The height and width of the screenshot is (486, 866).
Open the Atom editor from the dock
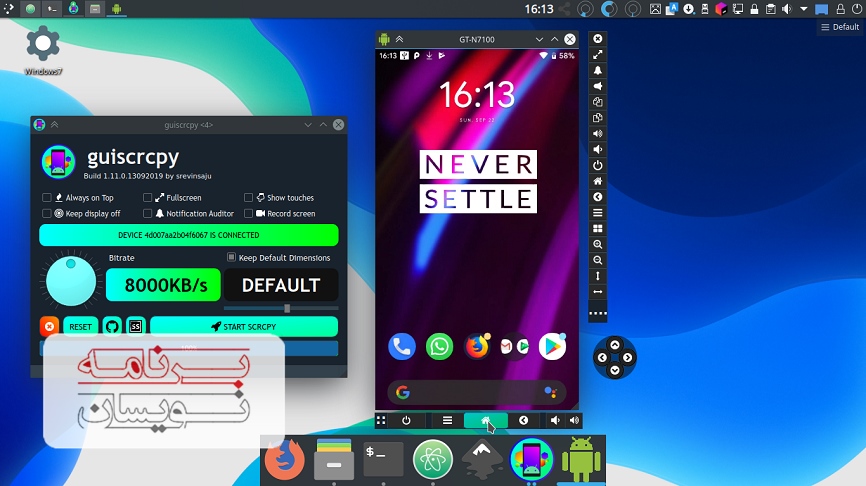(x=433, y=459)
